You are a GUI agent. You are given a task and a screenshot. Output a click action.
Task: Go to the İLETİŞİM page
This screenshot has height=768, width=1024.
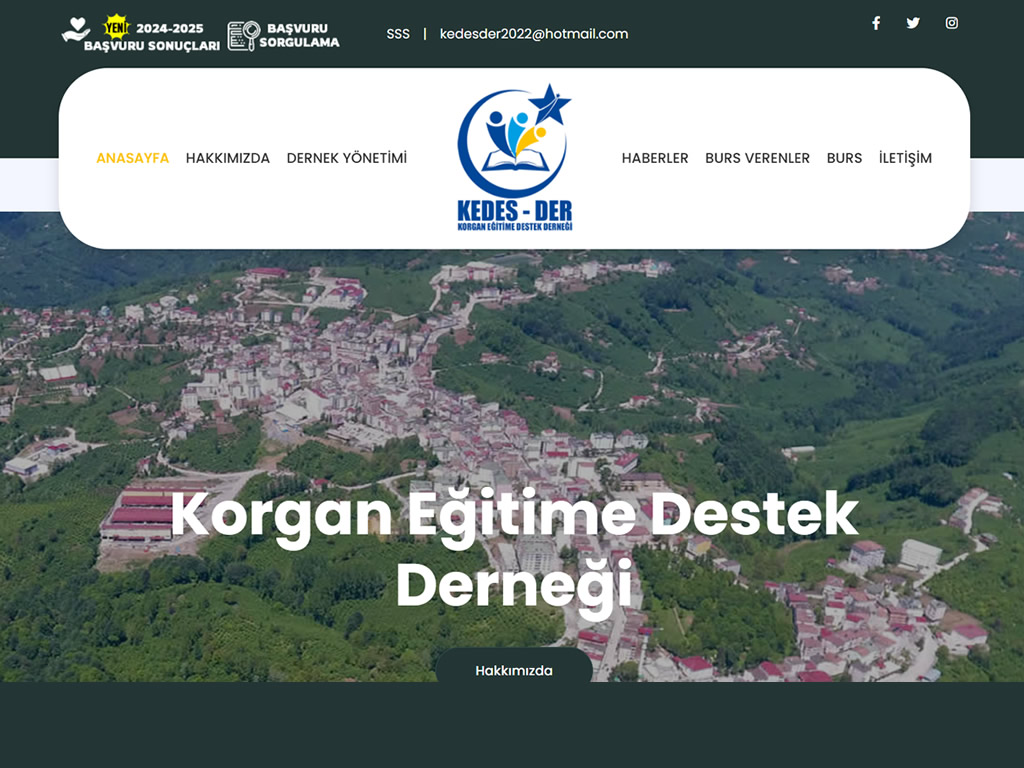pos(905,158)
